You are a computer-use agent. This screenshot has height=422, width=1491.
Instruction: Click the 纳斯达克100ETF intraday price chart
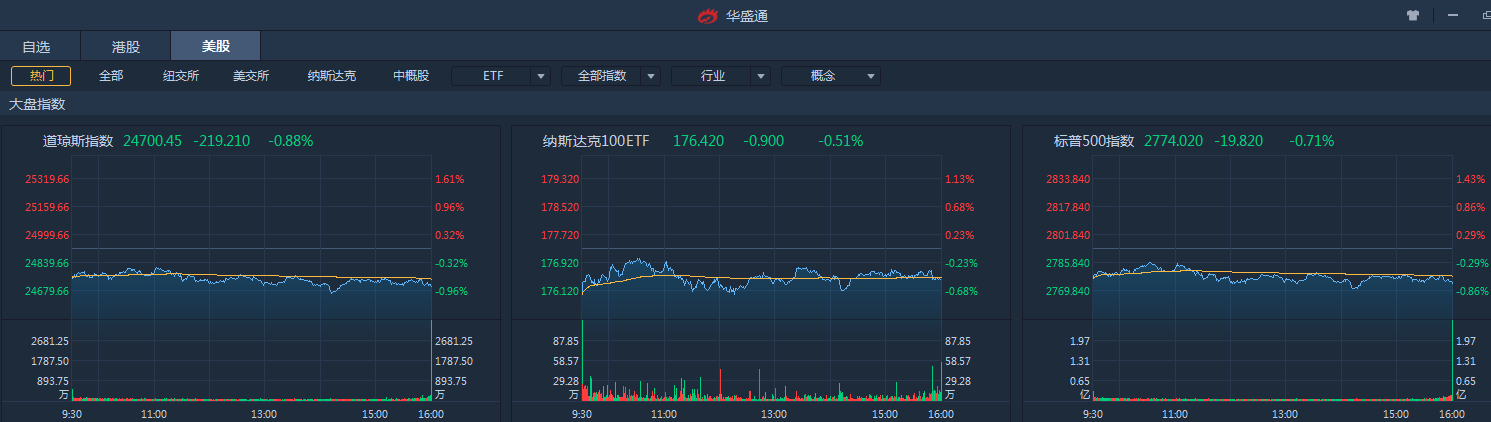point(762,238)
